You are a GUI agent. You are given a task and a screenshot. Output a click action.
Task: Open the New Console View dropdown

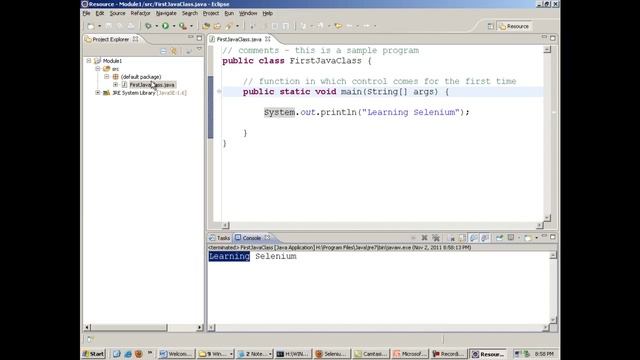click(x=536, y=238)
